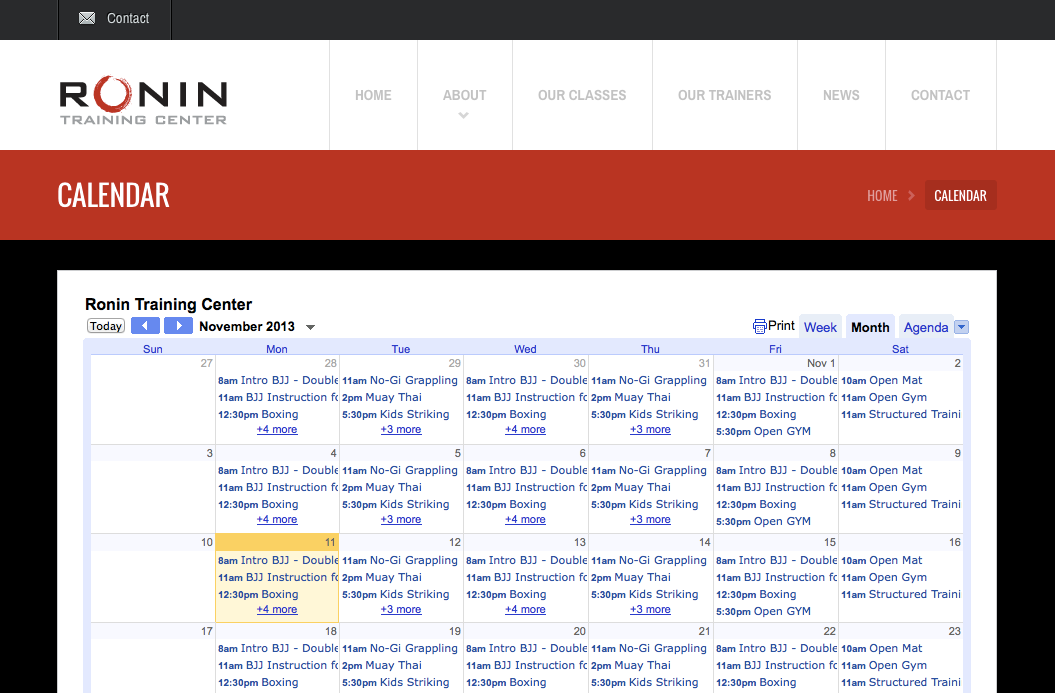The image size is (1055, 693).
Task: Expand the +3 more link on Tuesday the 12th
Action: coord(401,610)
